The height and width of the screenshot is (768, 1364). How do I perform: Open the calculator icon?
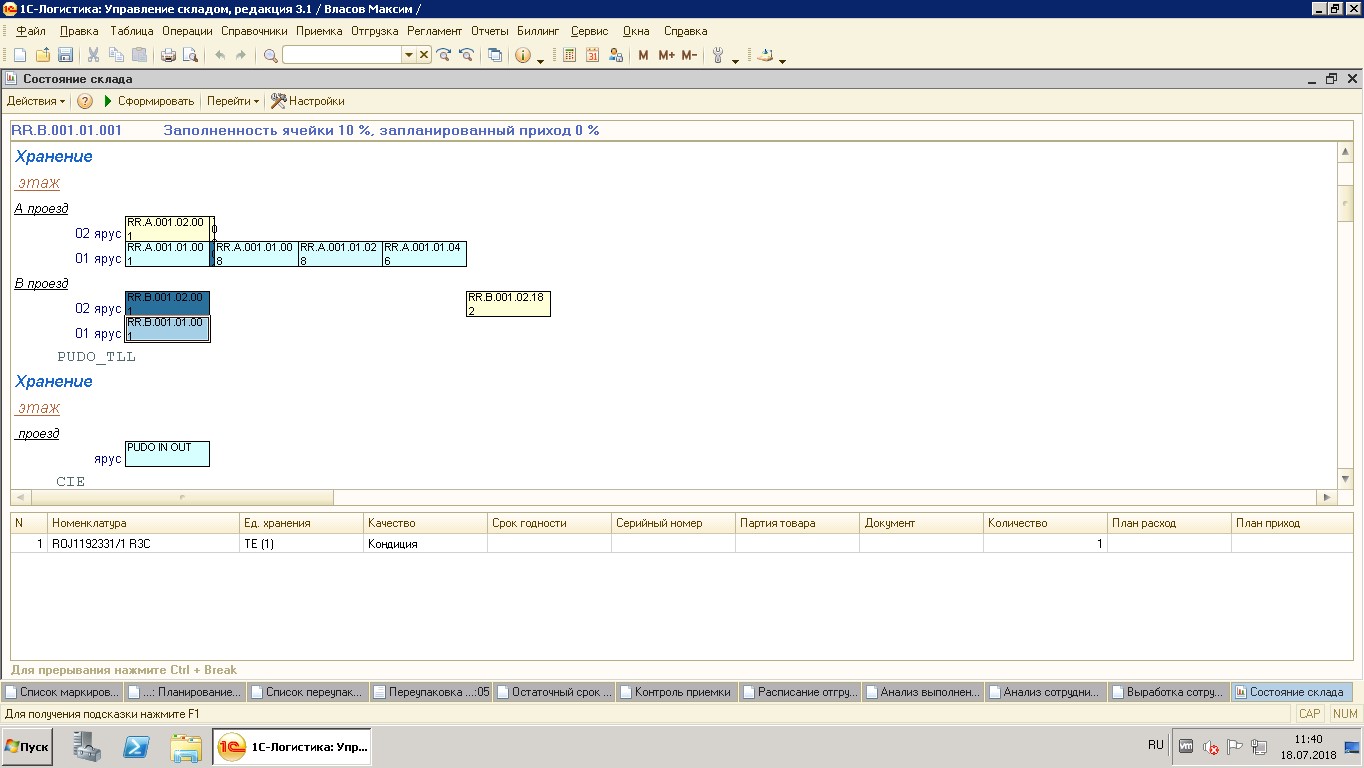pyautogui.click(x=570, y=55)
